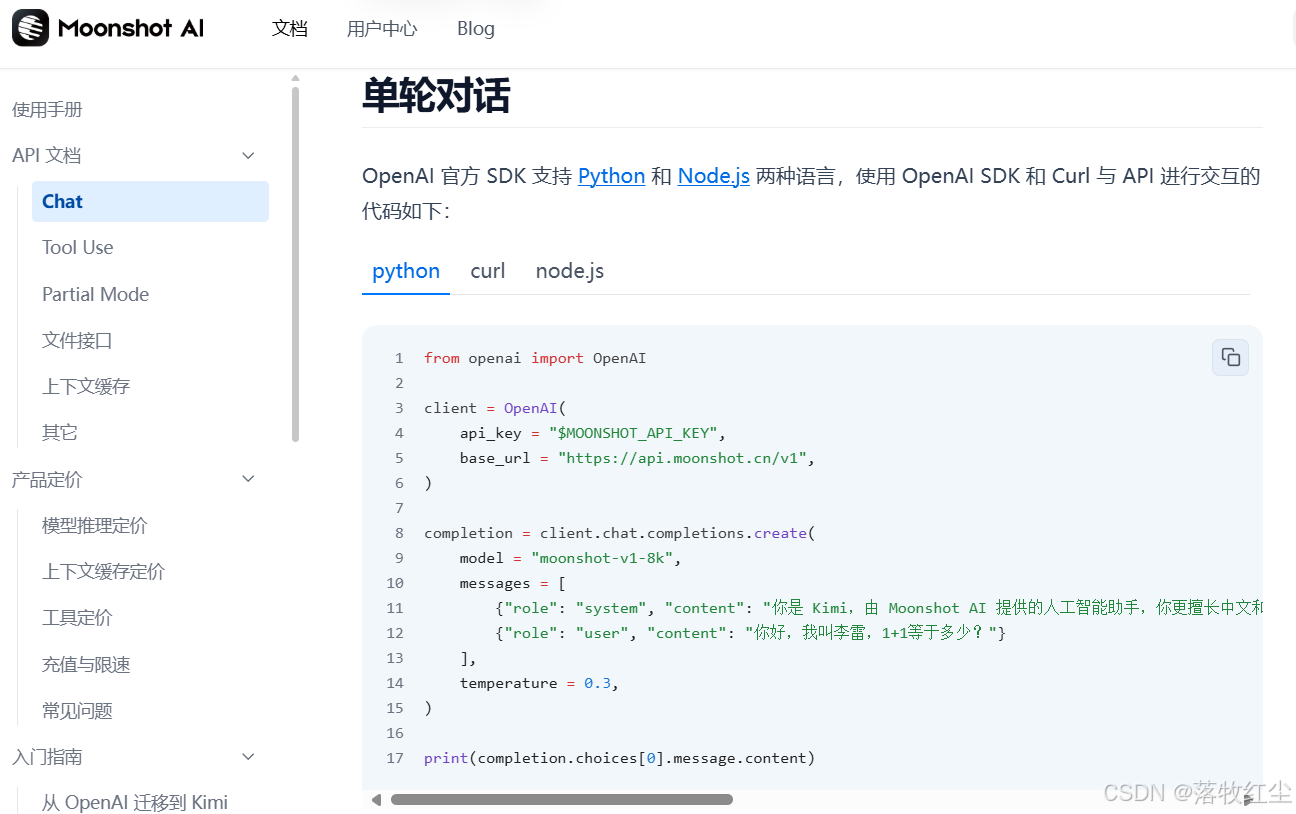Image resolution: width=1296 pixels, height=814 pixels.
Task: Open 工具定价 in the sidebar
Action: coord(77,617)
